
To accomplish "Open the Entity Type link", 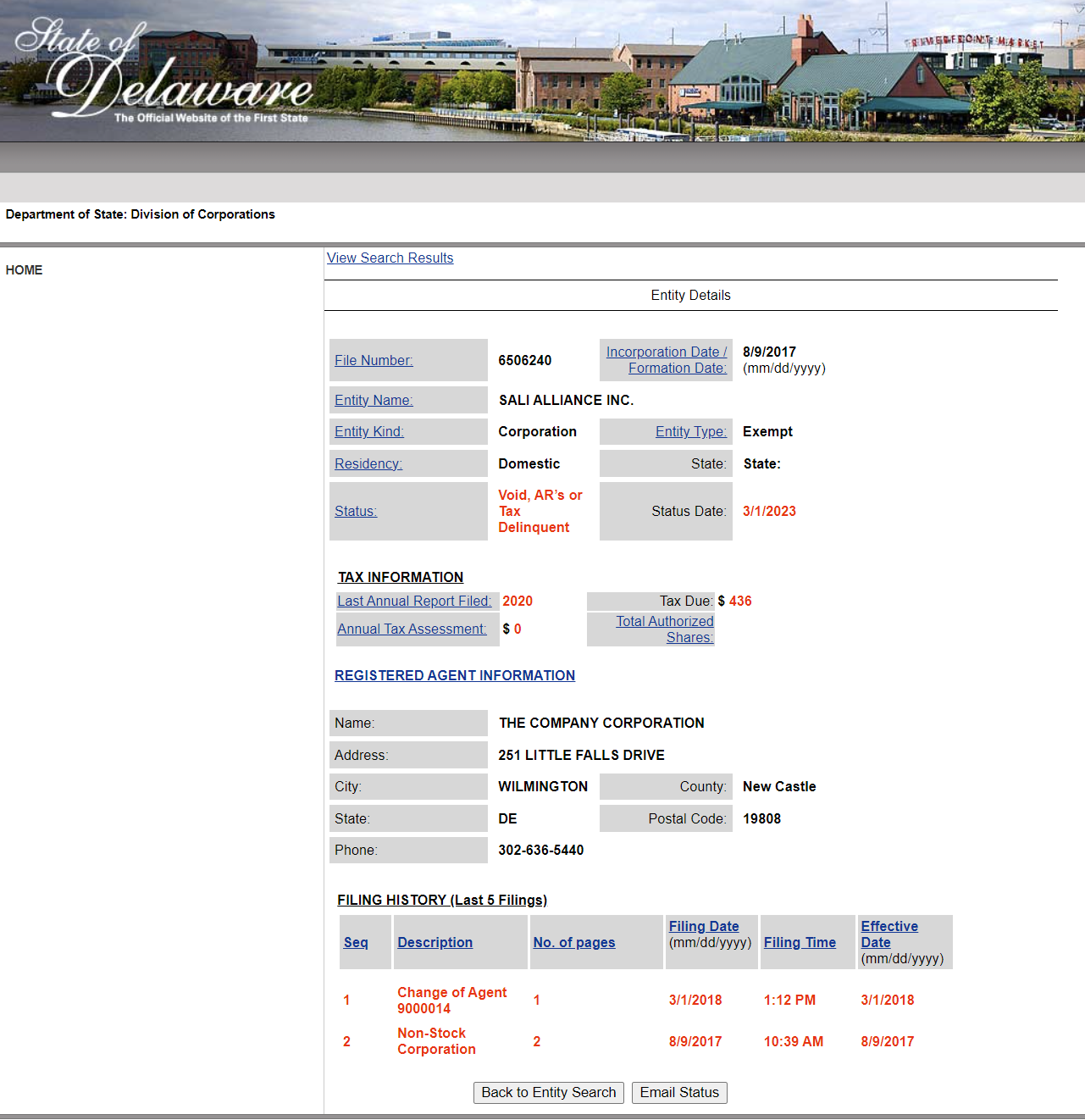I will click(691, 431).
